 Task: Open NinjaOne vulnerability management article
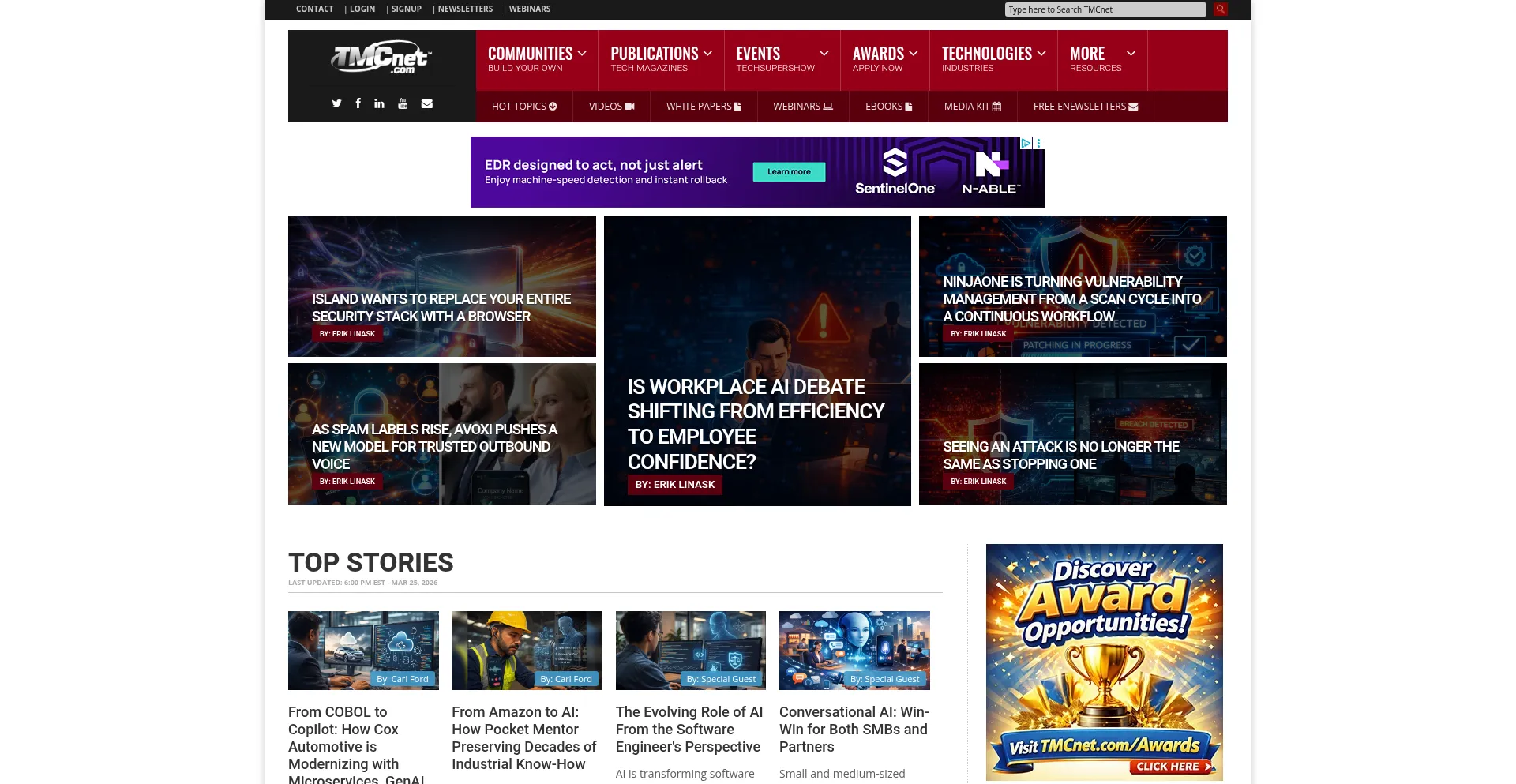coord(1073,286)
